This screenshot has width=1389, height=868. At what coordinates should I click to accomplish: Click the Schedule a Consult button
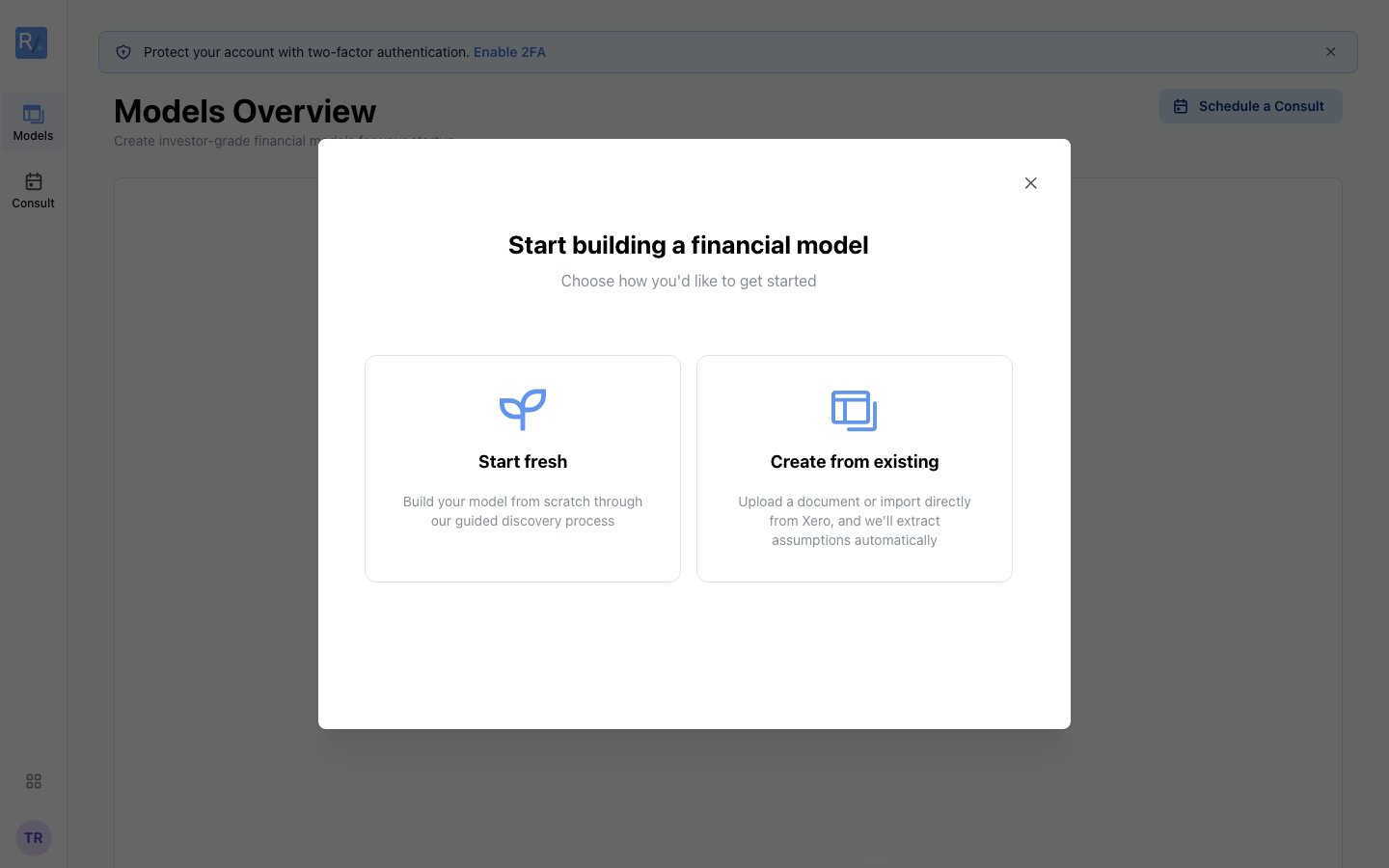click(1250, 106)
